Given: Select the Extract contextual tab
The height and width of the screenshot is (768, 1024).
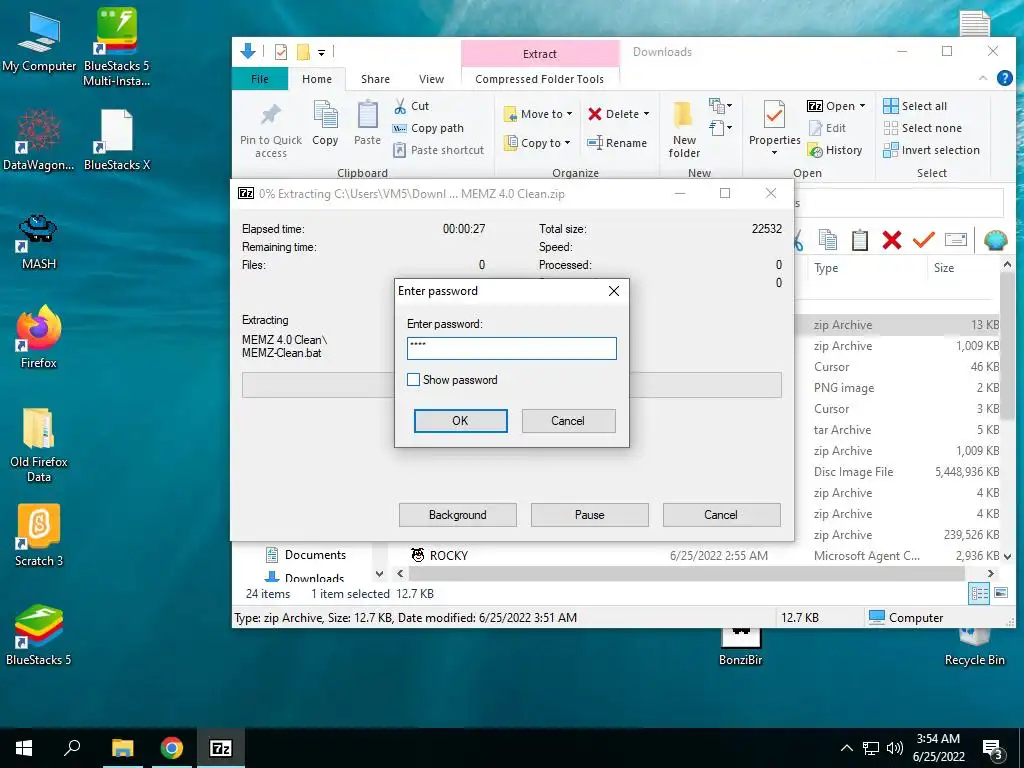Looking at the screenshot, I should pyautogui.click(x=539, y=54).
